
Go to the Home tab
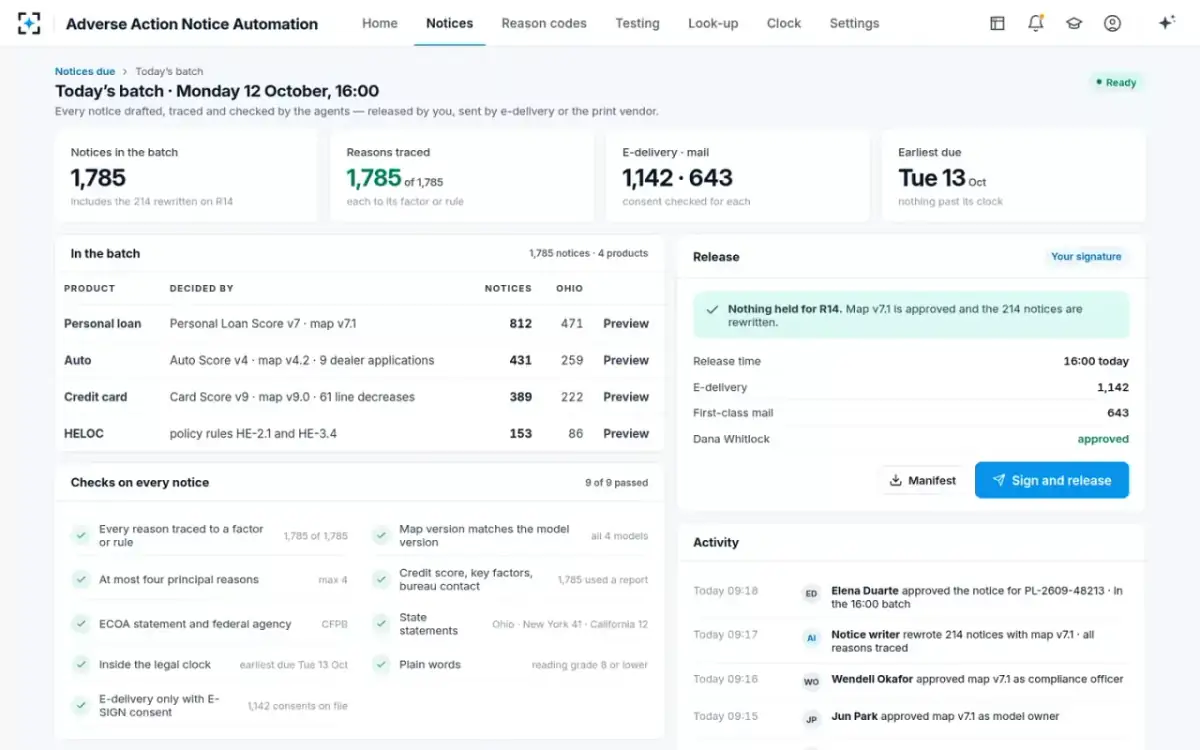coord(380,23)
